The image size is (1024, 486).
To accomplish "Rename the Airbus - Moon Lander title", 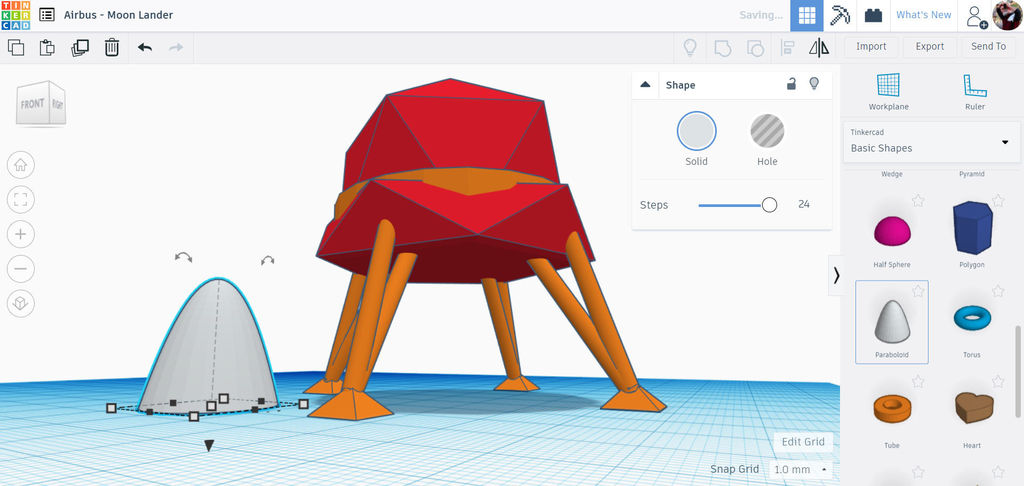I will coord(118,15).
